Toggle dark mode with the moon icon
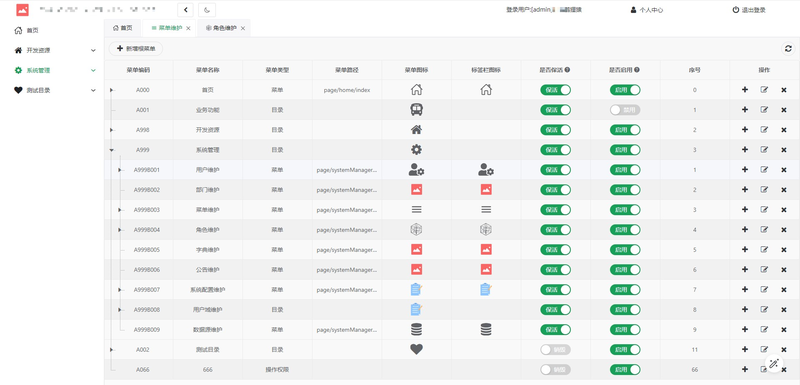The width and height of the screenshot is (800, 385). (x=207, y=10)
